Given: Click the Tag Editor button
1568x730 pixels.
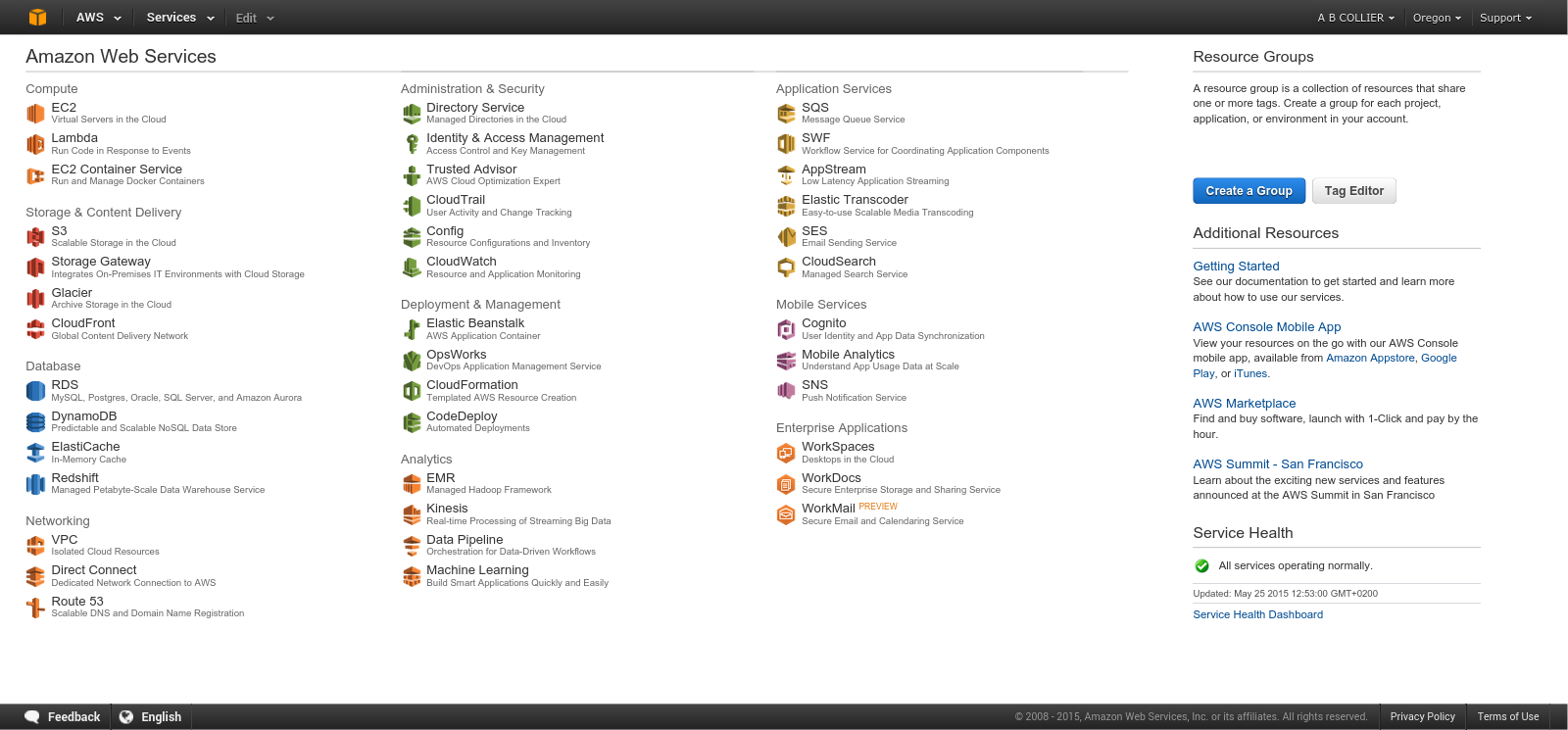Looking at the screenshot, I should (1353, 191).
